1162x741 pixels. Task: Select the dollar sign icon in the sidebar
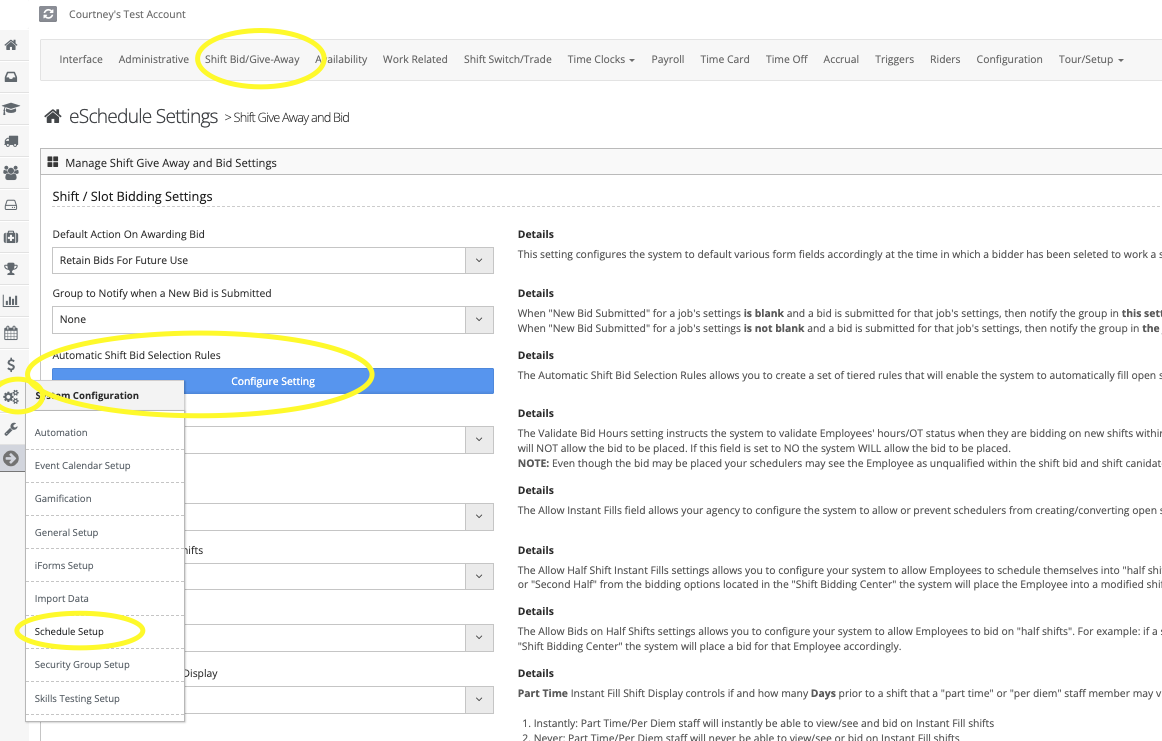point(11,365)
